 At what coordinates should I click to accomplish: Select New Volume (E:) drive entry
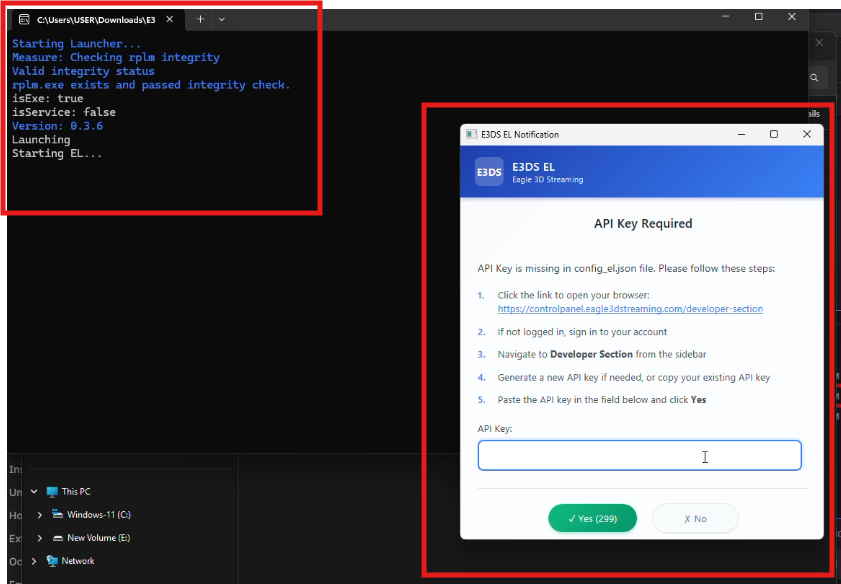(98, 538)
